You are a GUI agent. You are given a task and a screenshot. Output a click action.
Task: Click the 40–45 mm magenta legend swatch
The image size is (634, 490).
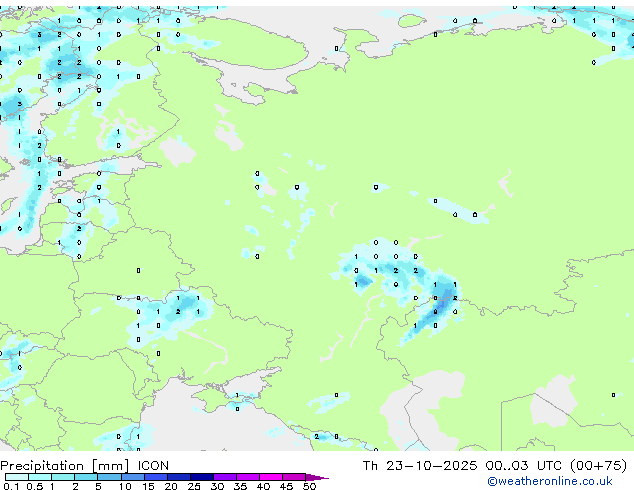pyautogui.click(x=271, y=477)
